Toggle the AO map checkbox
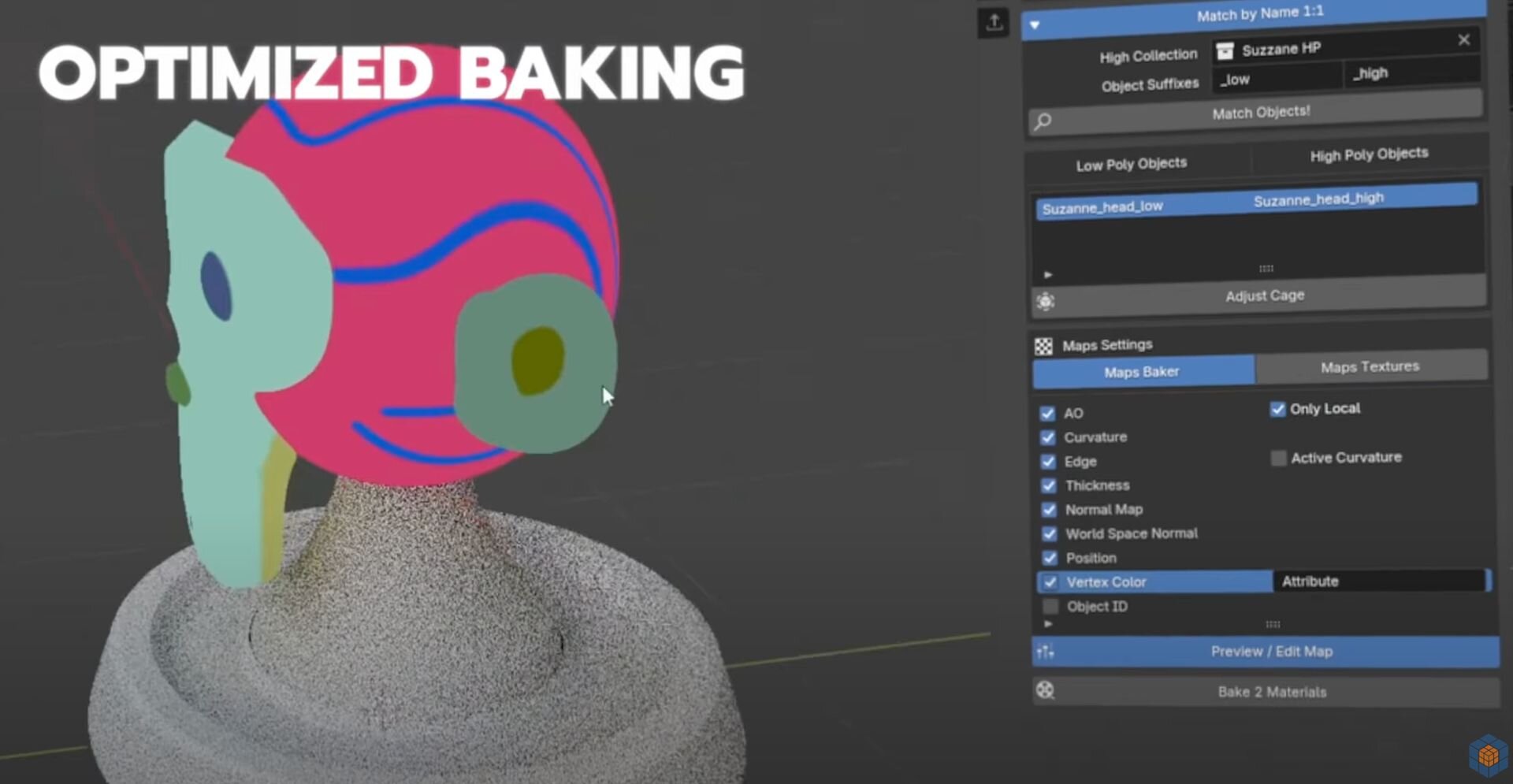Viewport: 1513px width, 784px height. (x=1047, y=414)
